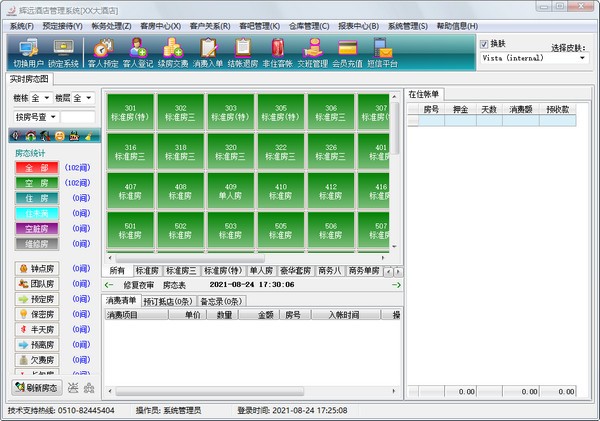Select room 409 单人房 tile
600x421 pixels.
231,191
